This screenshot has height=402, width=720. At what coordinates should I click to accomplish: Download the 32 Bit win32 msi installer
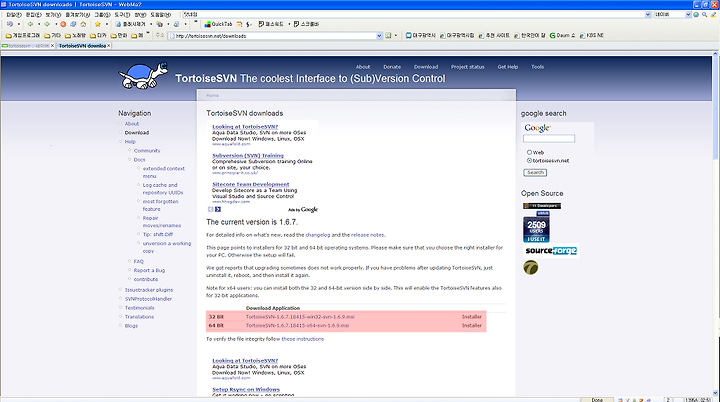tap(300, 317)
